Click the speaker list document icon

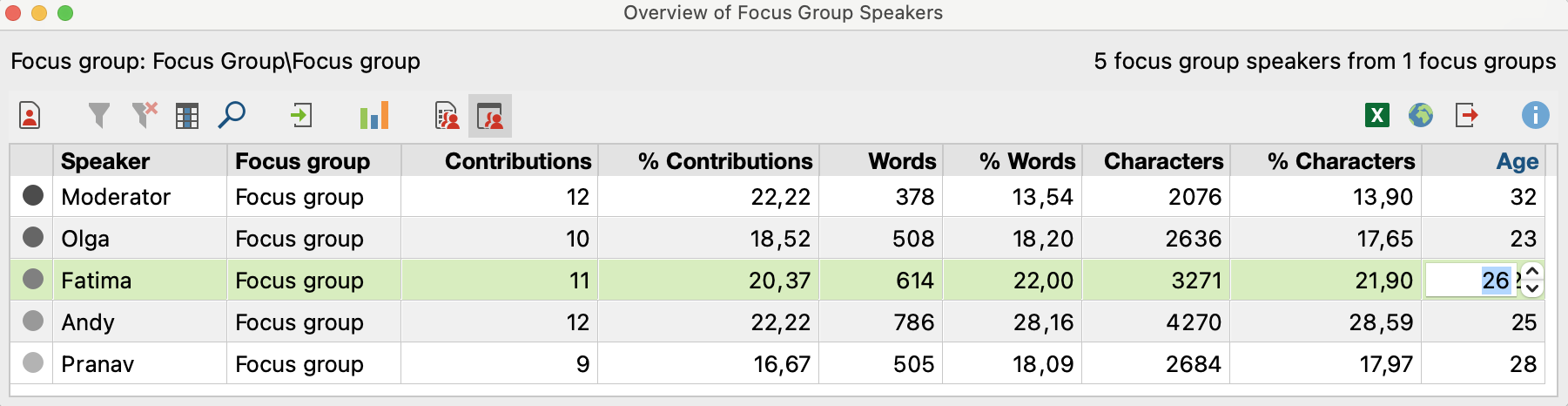[447, 116]
